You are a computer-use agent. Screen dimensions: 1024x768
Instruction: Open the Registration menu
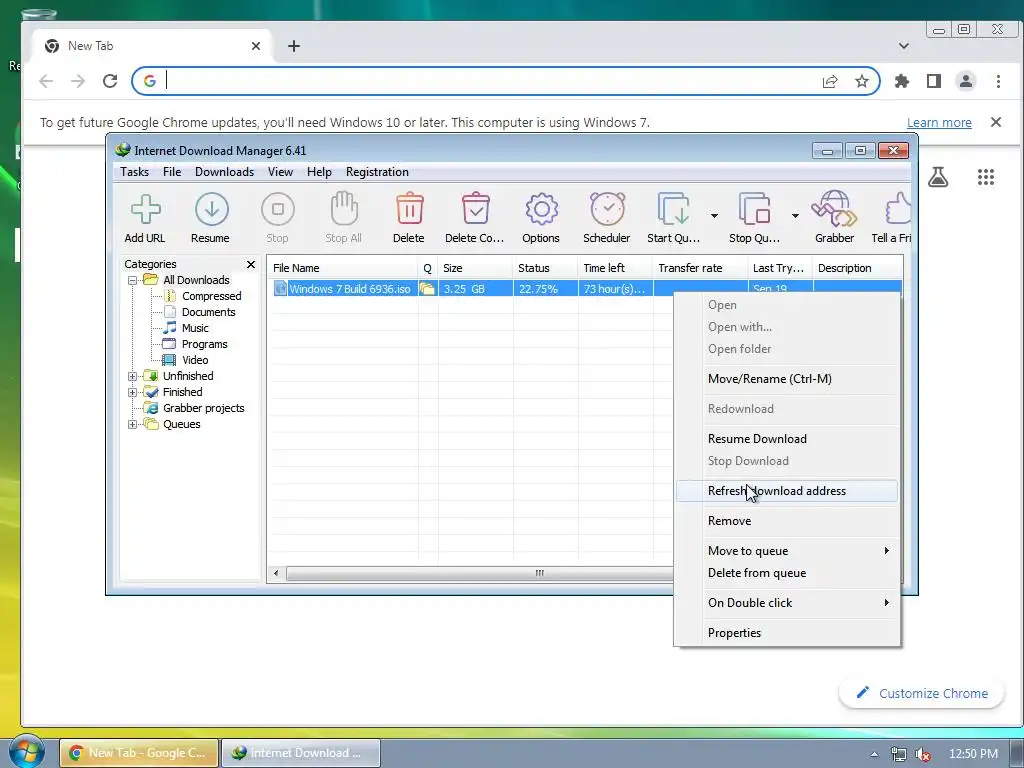[x=377, y=172]
